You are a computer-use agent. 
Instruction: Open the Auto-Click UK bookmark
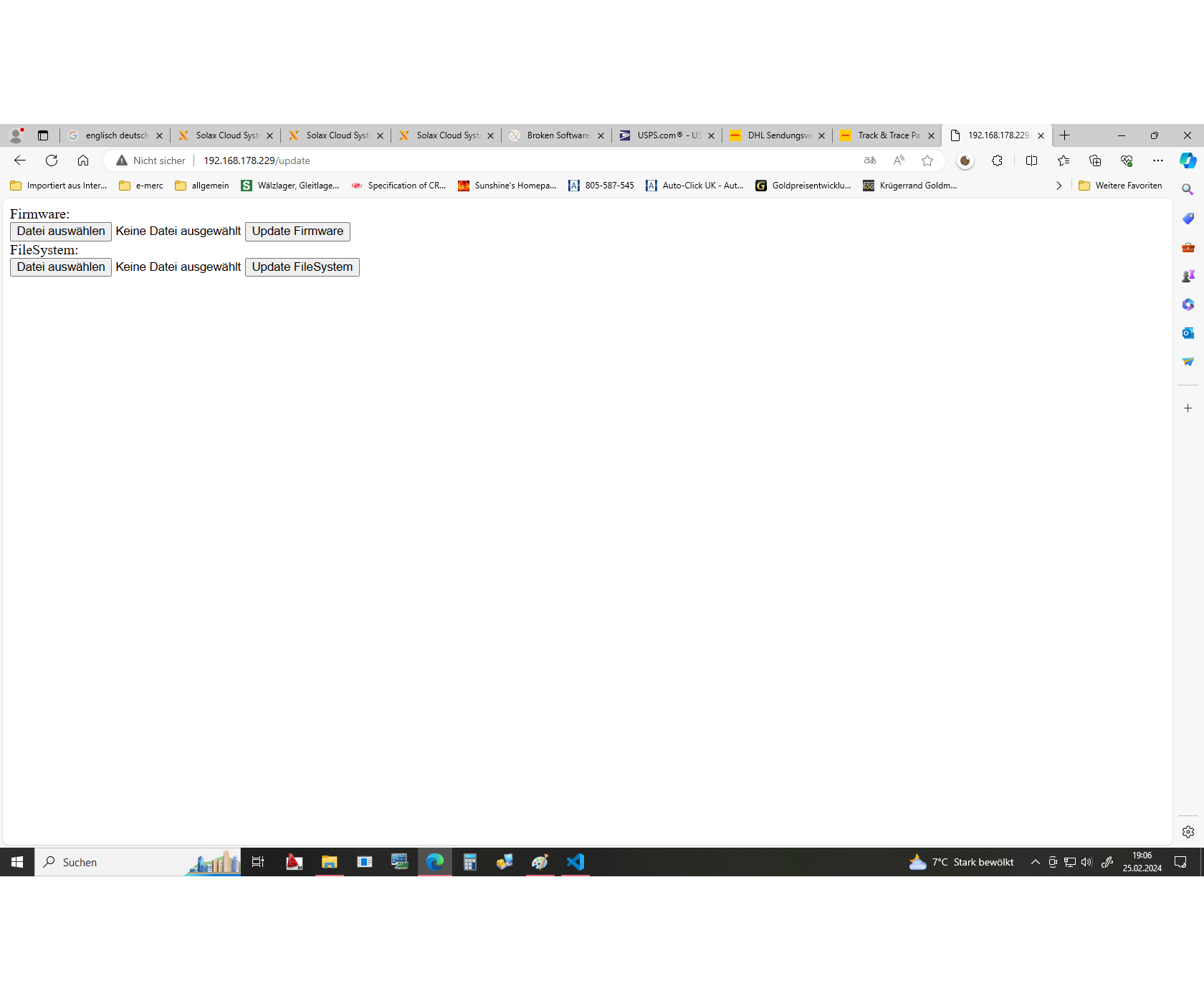coord(694,186)
